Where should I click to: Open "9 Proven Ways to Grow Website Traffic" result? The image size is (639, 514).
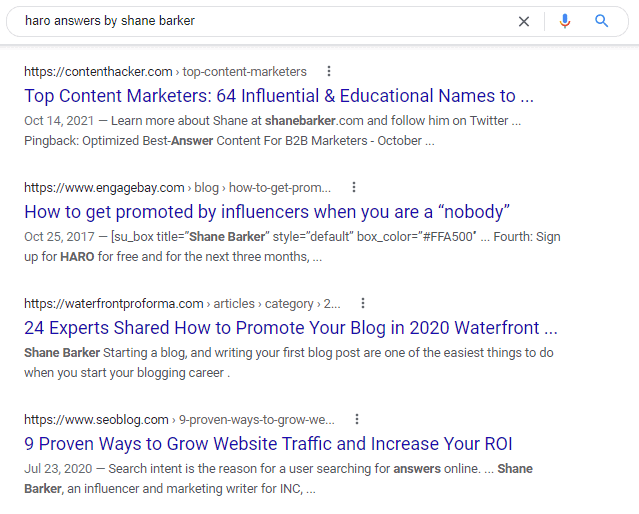268,444
